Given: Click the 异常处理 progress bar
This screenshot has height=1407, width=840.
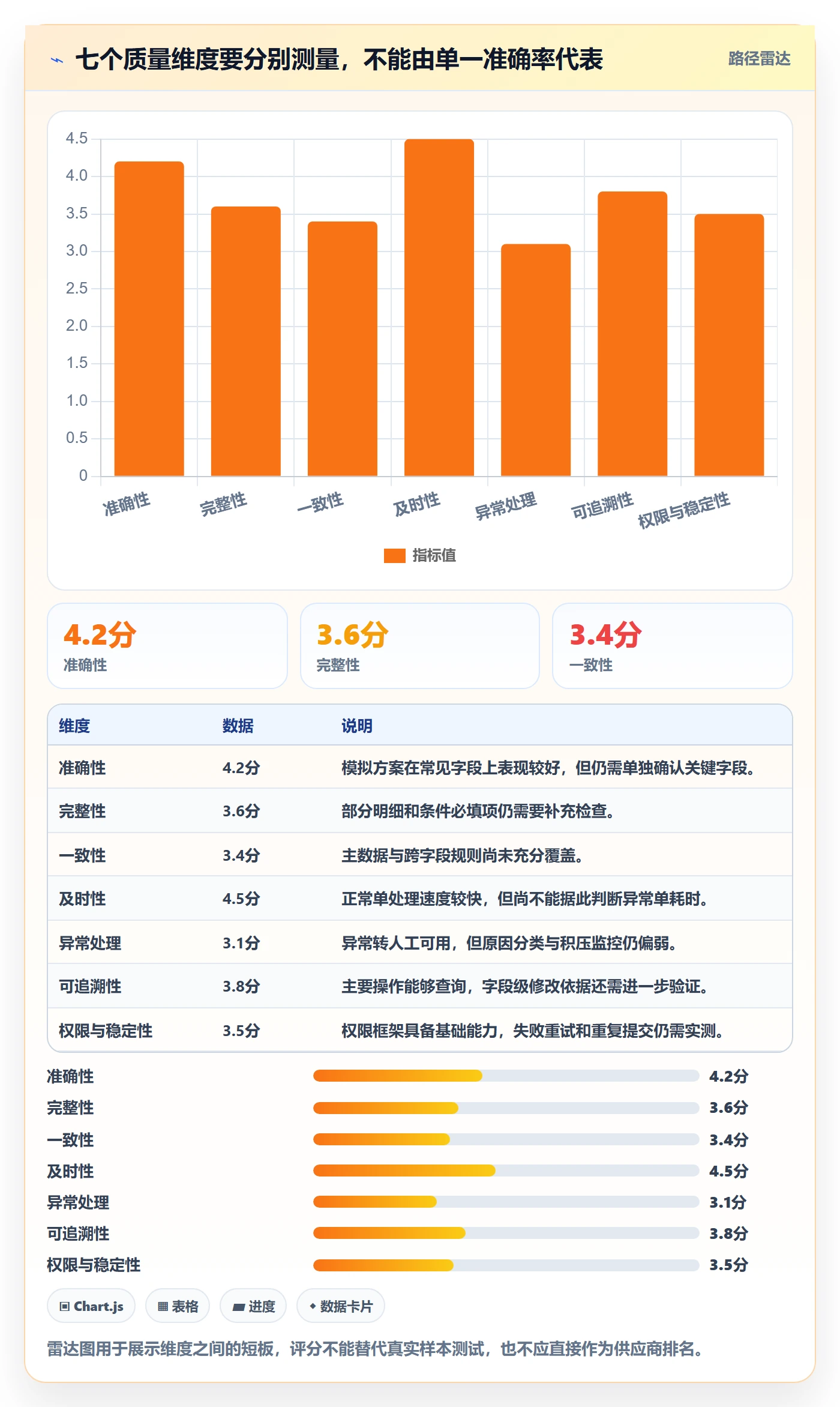Looking at the screenshot, I should point(506,1202).
